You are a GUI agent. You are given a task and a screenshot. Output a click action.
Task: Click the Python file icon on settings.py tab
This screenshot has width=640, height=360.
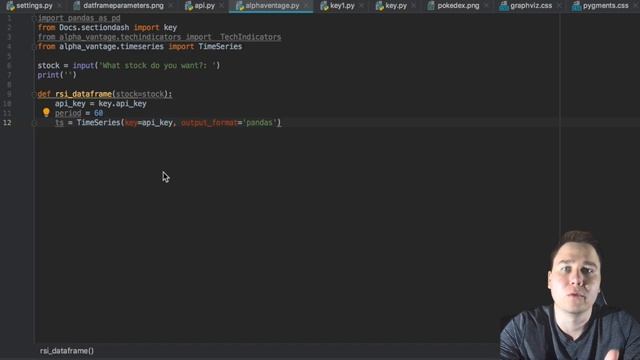11,6
